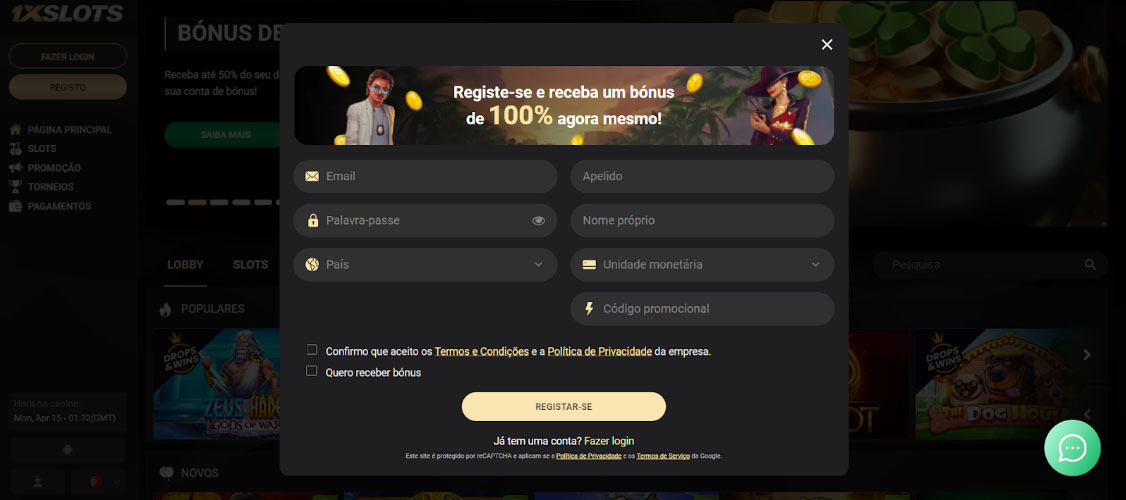Click the Pagamentos wallet icon

(x=16, y=206)
